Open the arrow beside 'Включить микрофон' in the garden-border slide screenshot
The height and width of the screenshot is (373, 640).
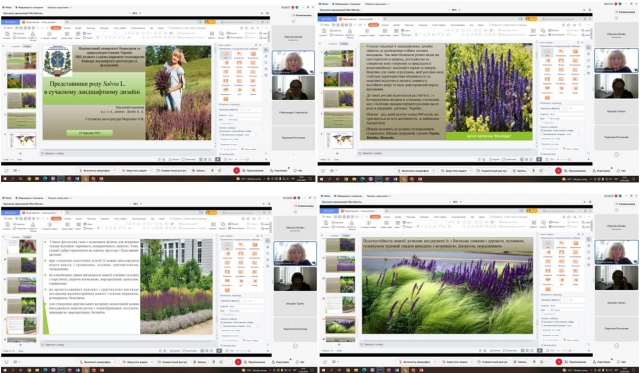pos(115,362)
